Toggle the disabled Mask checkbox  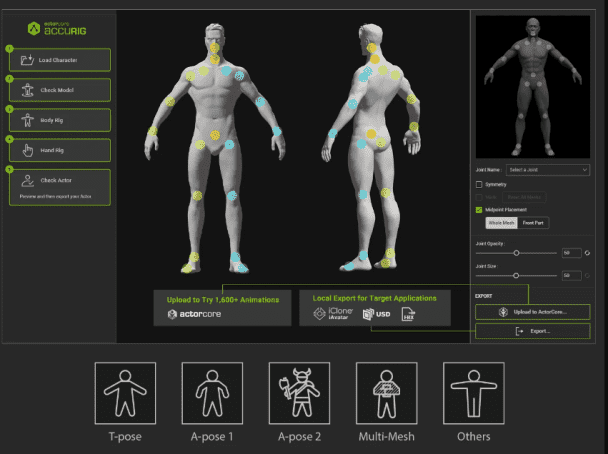pyautogui.click(x=479, y=197)
